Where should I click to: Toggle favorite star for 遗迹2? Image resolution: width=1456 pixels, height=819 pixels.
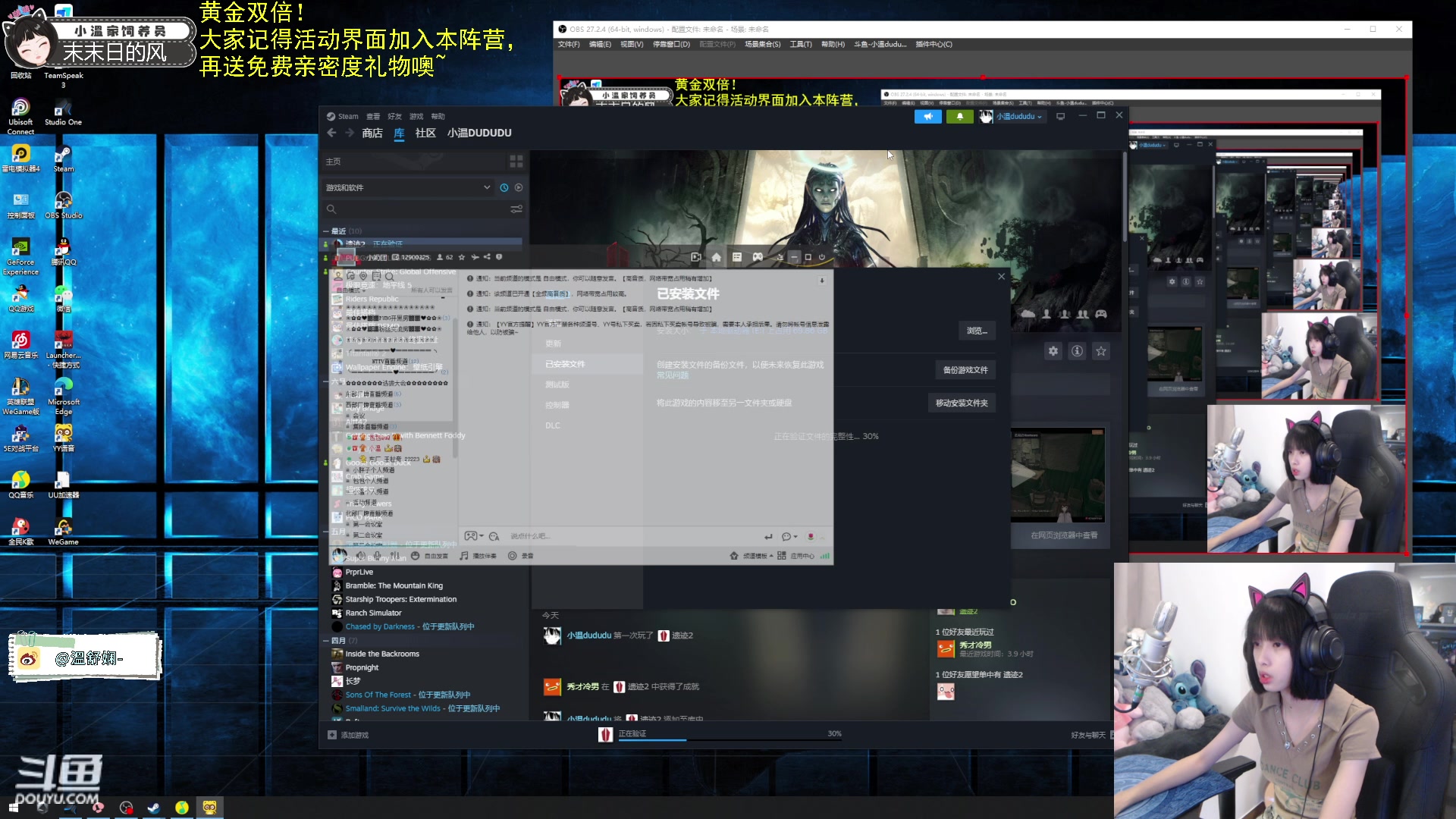[1101, 351]
